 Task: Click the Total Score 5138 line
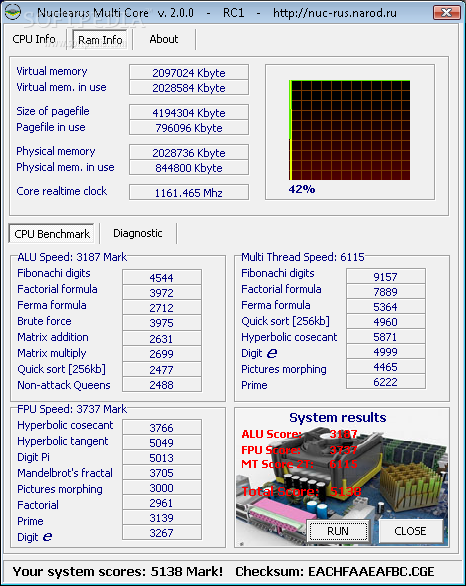301,491
